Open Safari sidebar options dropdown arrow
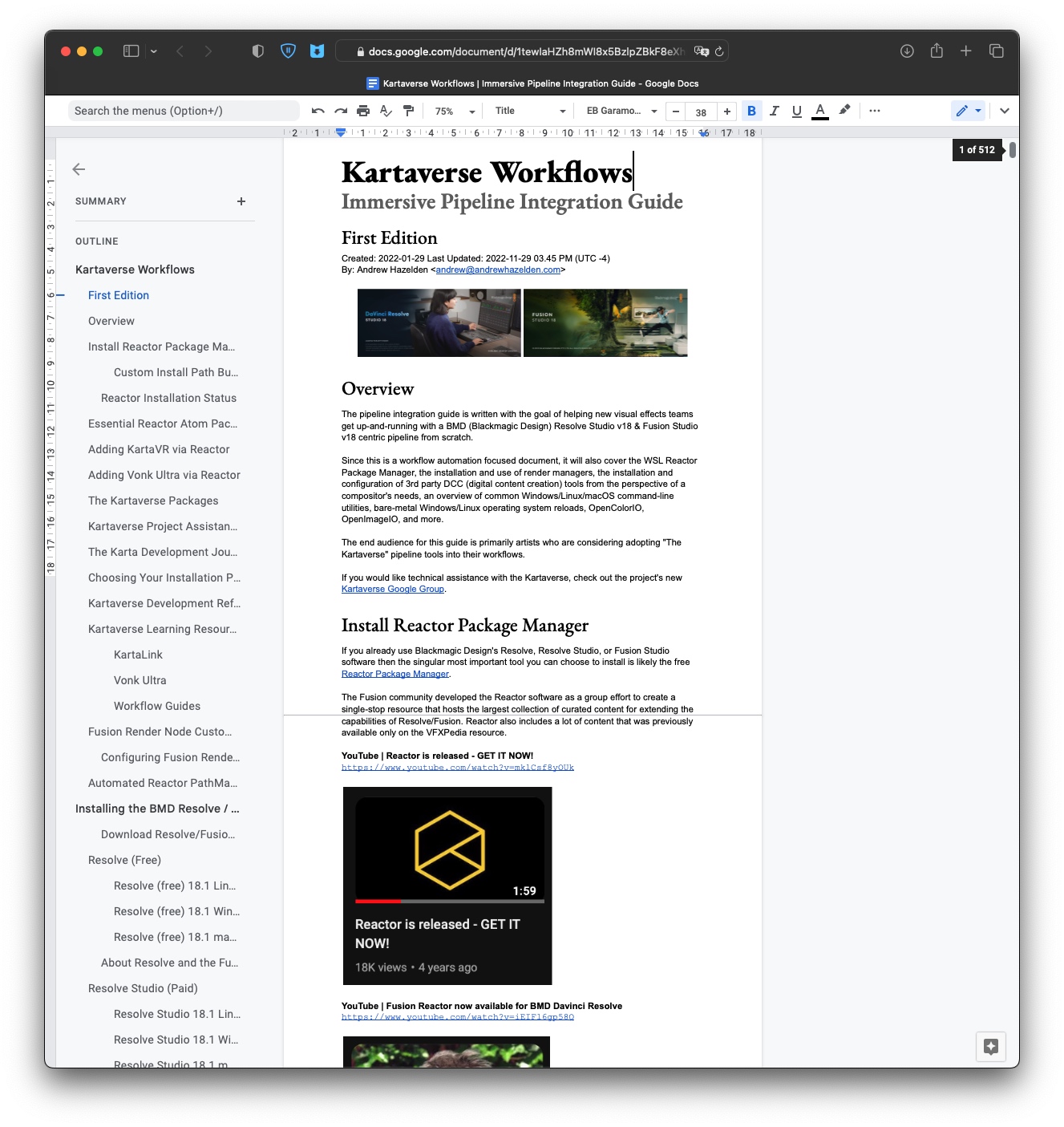Screen dimensions: 1064x1127 click(x=153, y=51)
